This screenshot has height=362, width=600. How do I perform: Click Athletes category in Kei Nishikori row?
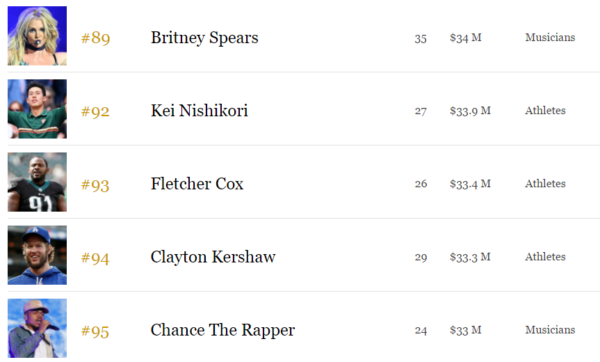545,110
